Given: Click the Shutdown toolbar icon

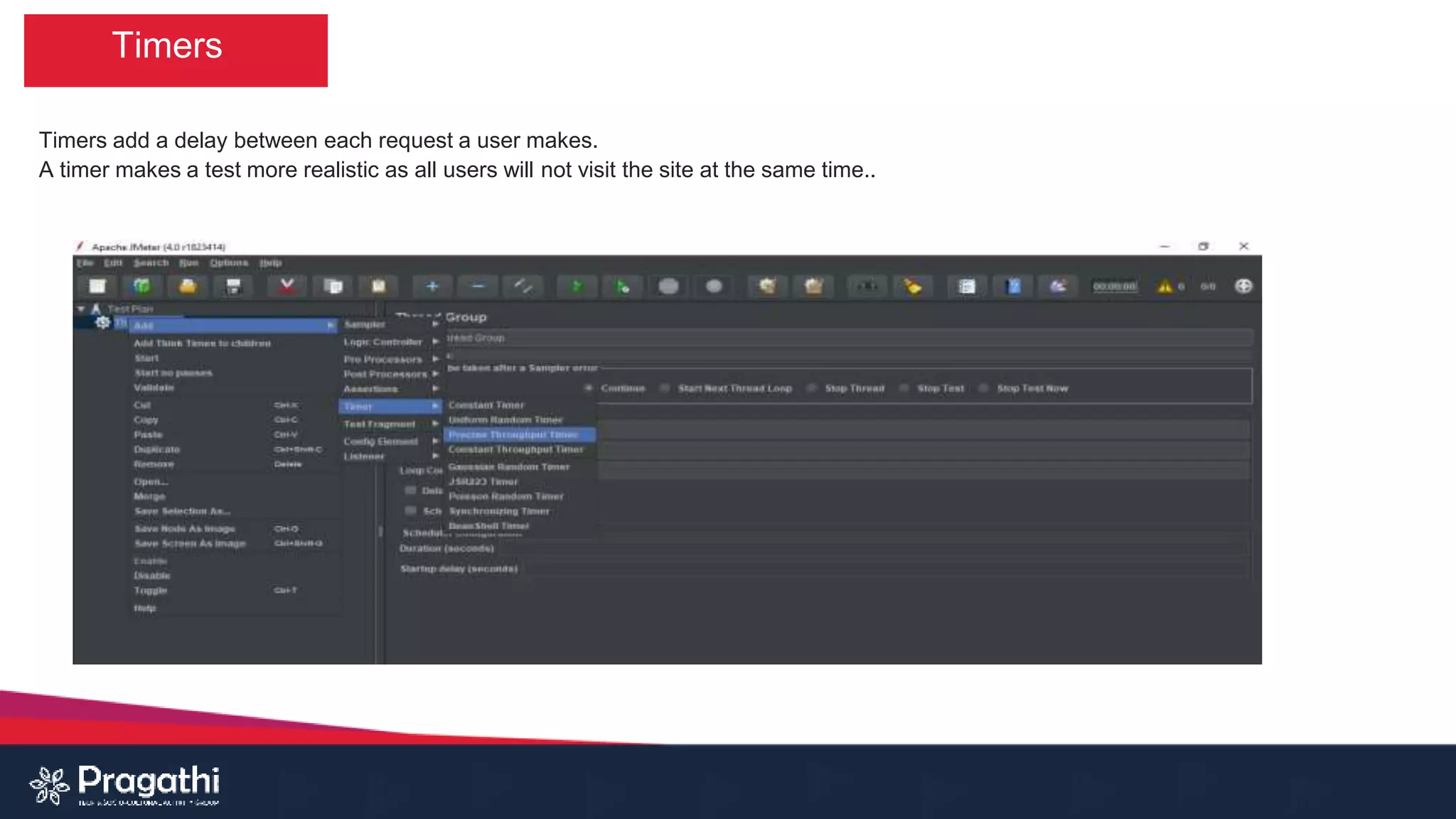Looking at the screenshot, I should [x=714, y=287].
